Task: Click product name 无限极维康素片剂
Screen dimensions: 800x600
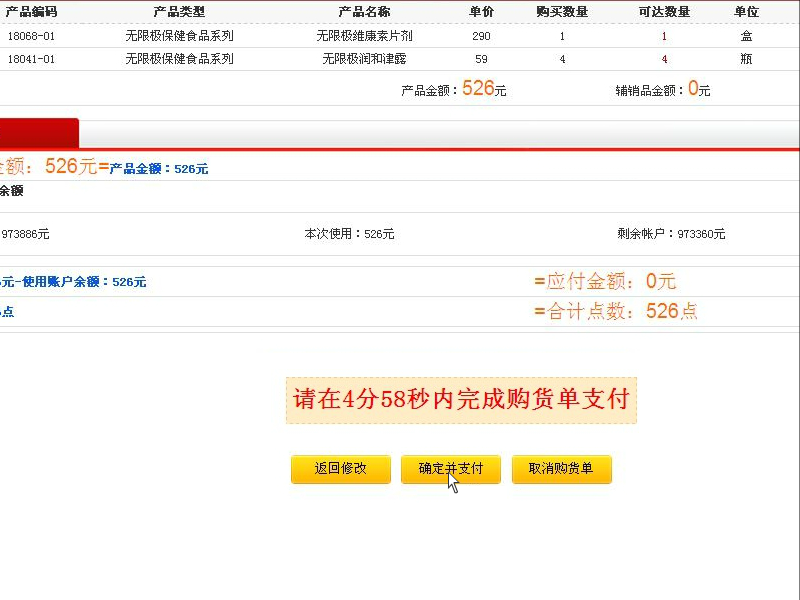Action: [364, 36]
